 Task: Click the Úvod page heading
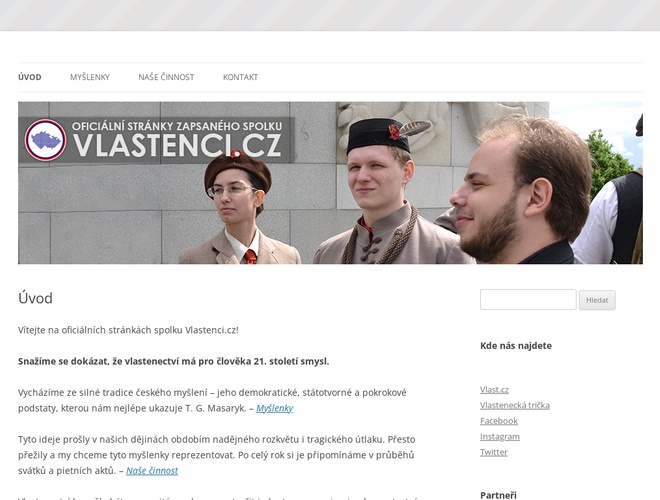pyautogui.click(x=35, y=298)
